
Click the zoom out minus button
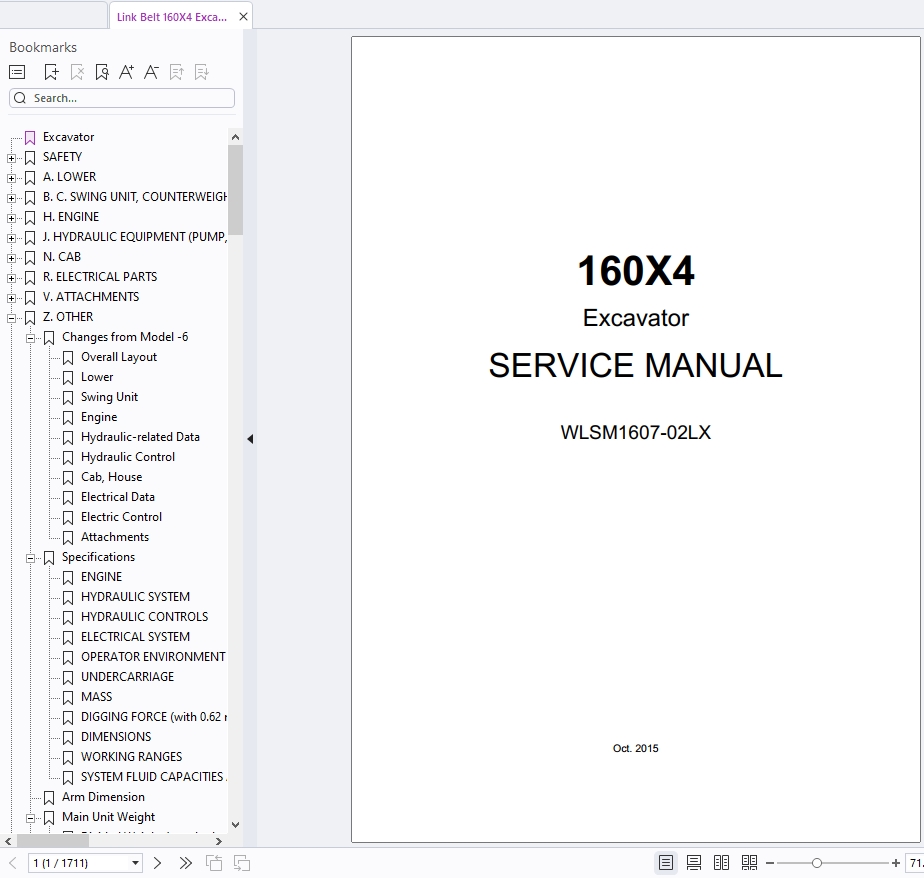(770, 863)
